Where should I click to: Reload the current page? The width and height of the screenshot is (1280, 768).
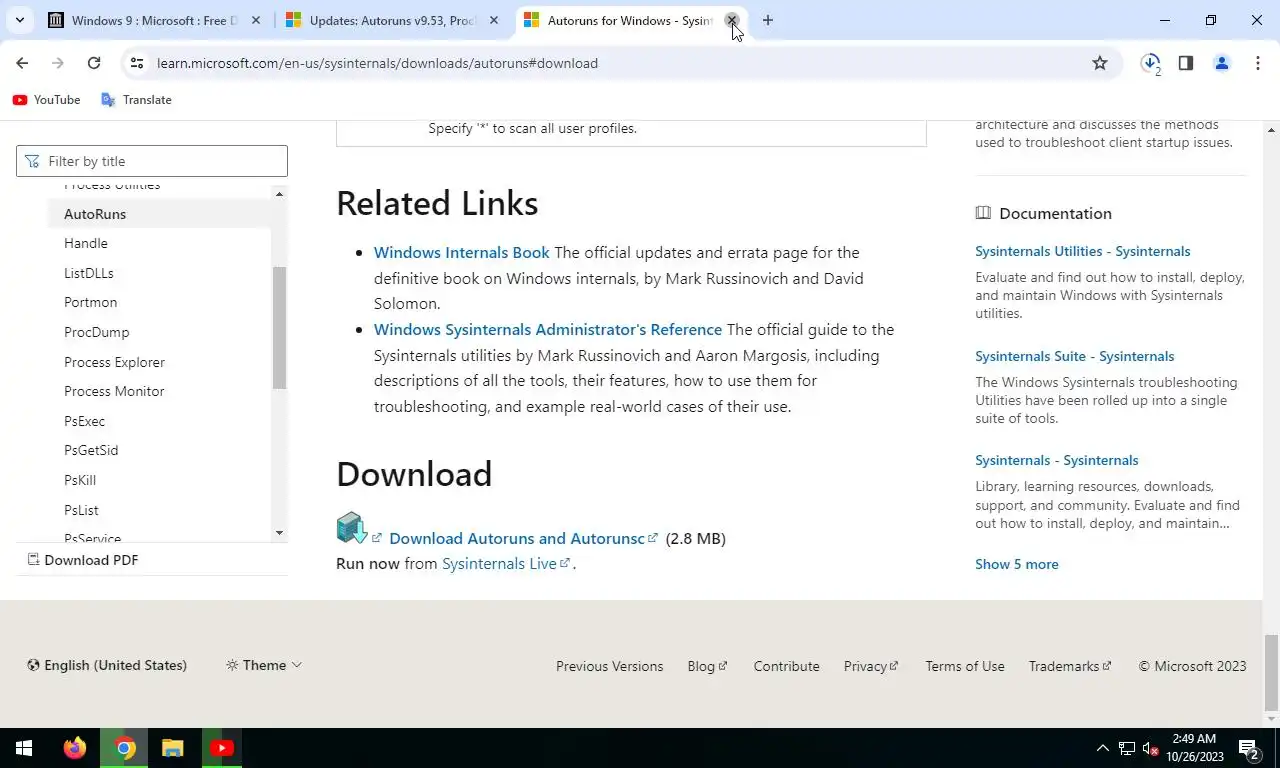(x=94, y=63)
